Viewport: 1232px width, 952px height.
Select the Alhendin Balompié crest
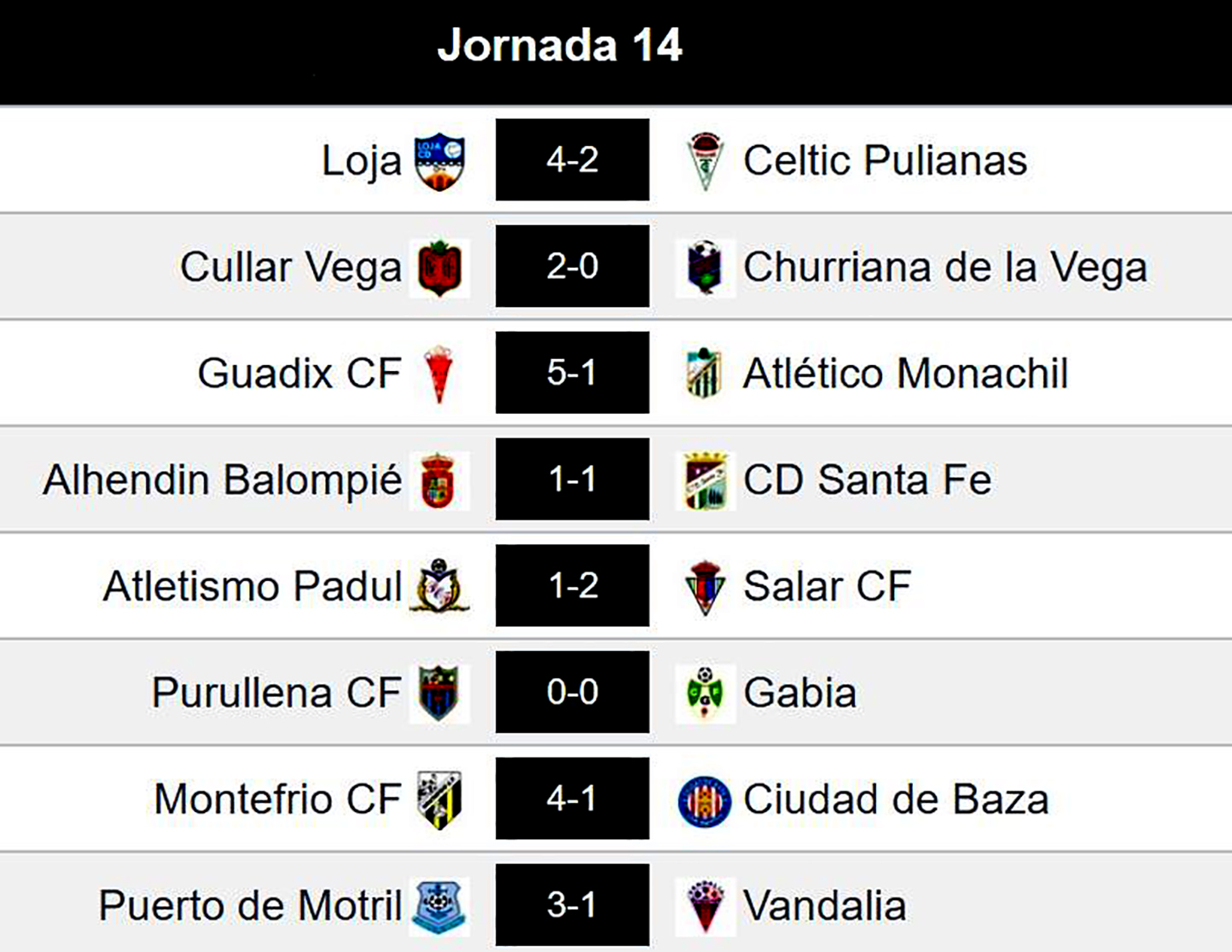439,480
